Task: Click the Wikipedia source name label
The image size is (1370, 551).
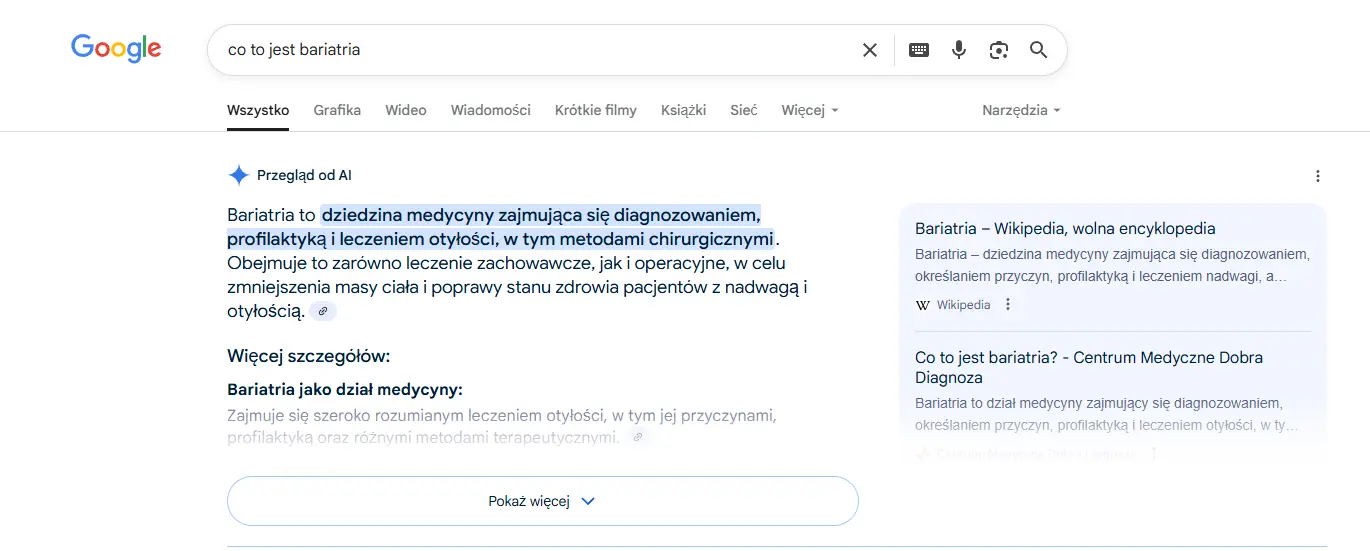Action: click(964, 305)
